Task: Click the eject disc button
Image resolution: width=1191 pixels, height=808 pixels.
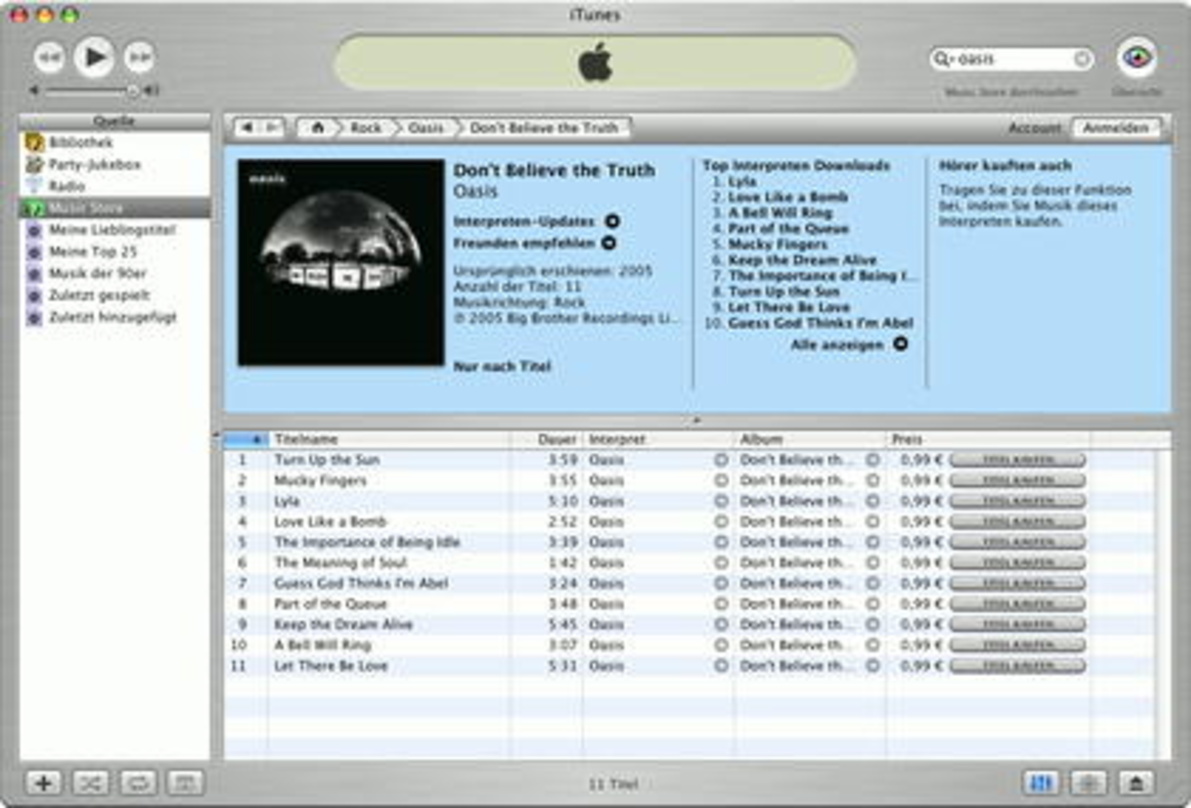Action: (x=1136, y=783)
